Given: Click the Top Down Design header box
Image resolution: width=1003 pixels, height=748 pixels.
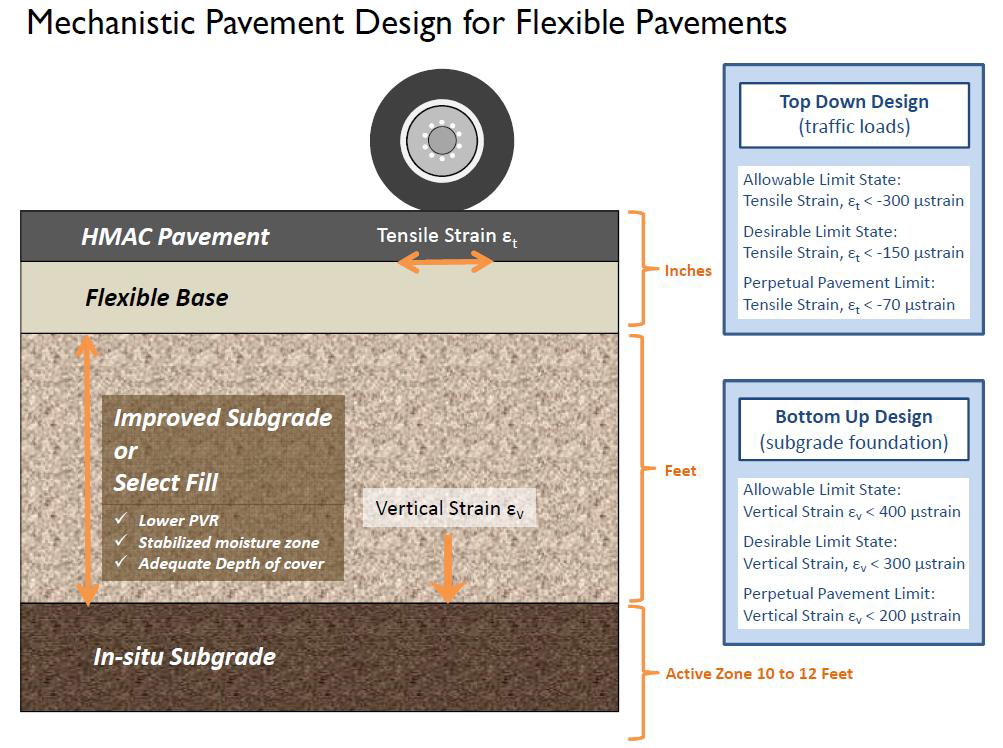Looking at the screenshot, I should coord(854,114).
